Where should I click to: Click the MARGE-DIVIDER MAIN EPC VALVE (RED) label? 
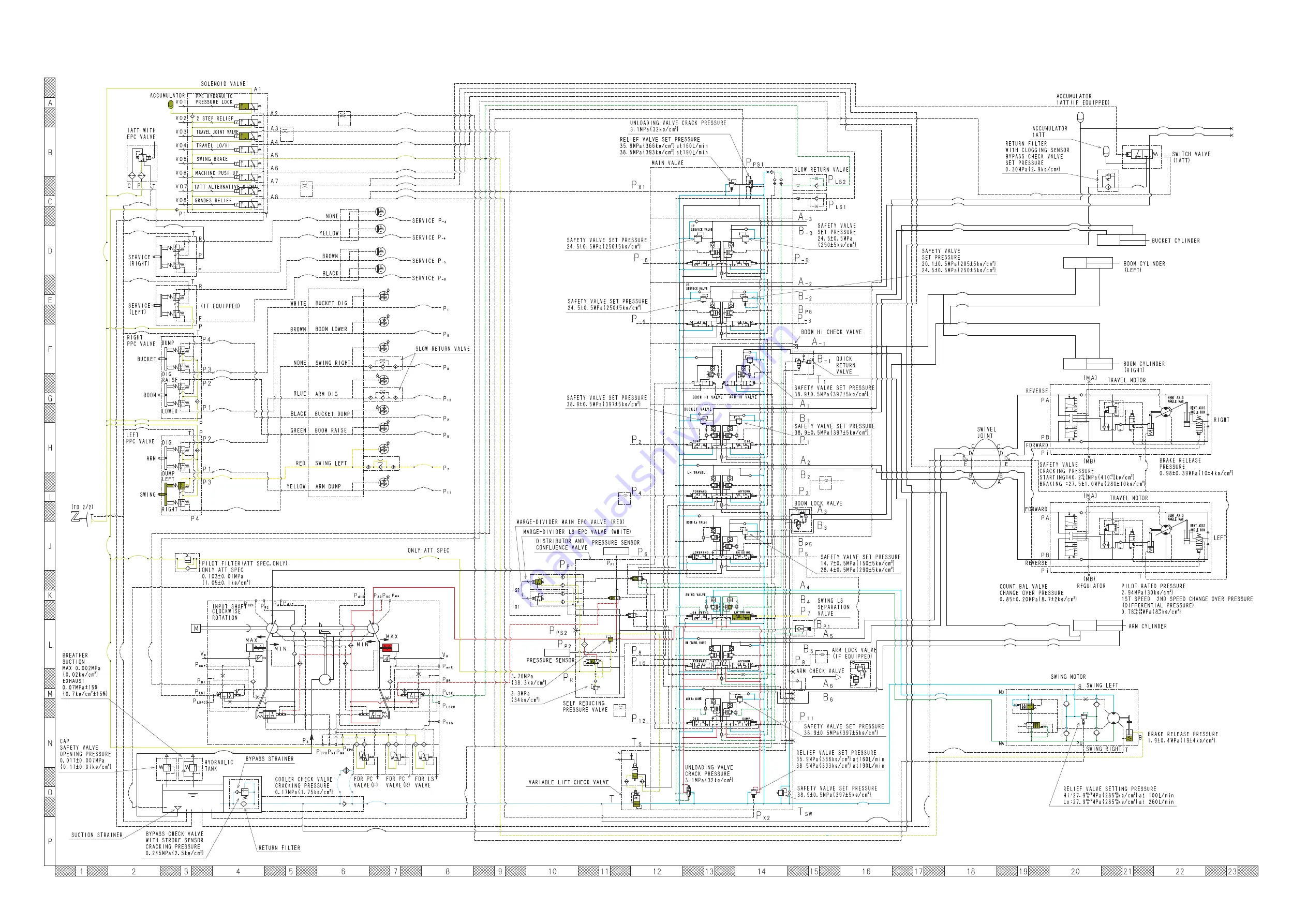click(570, 521)
